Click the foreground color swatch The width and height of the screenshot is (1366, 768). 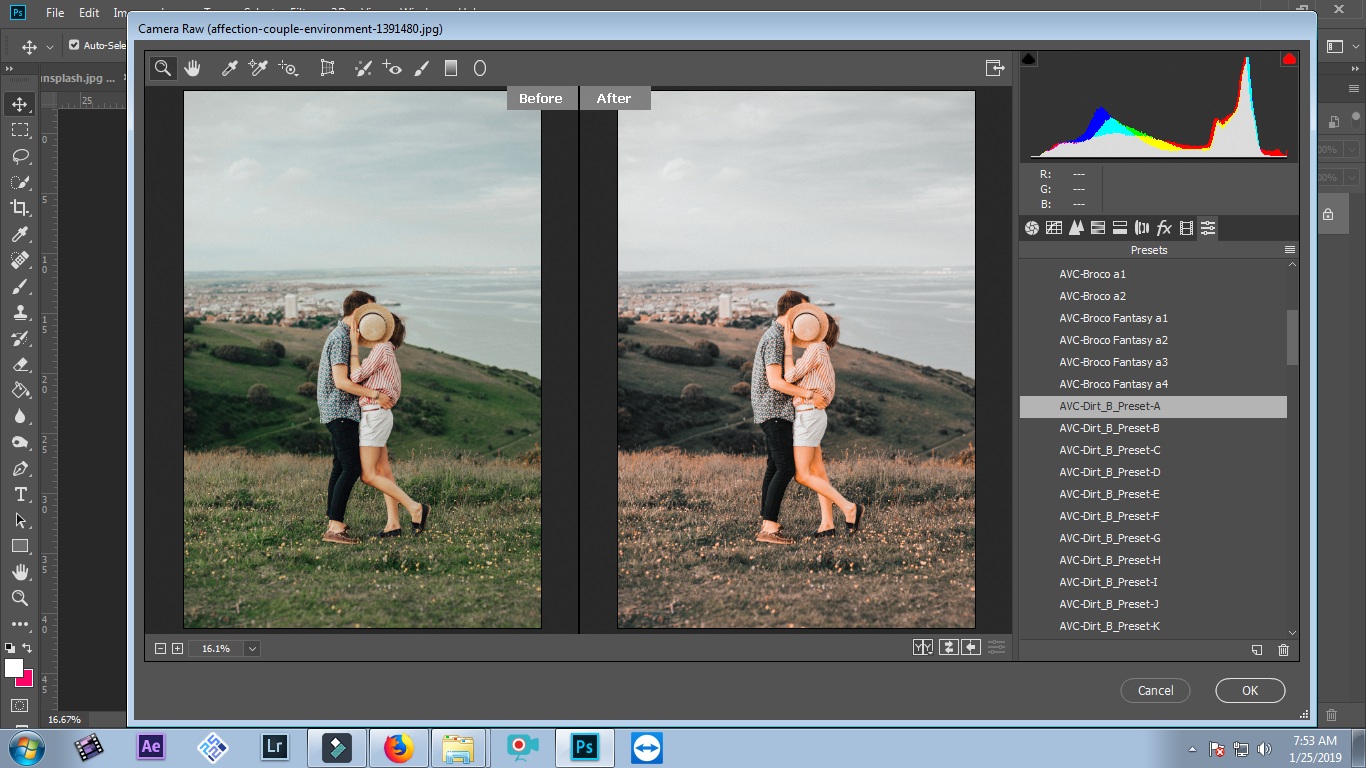pos(14,668)
